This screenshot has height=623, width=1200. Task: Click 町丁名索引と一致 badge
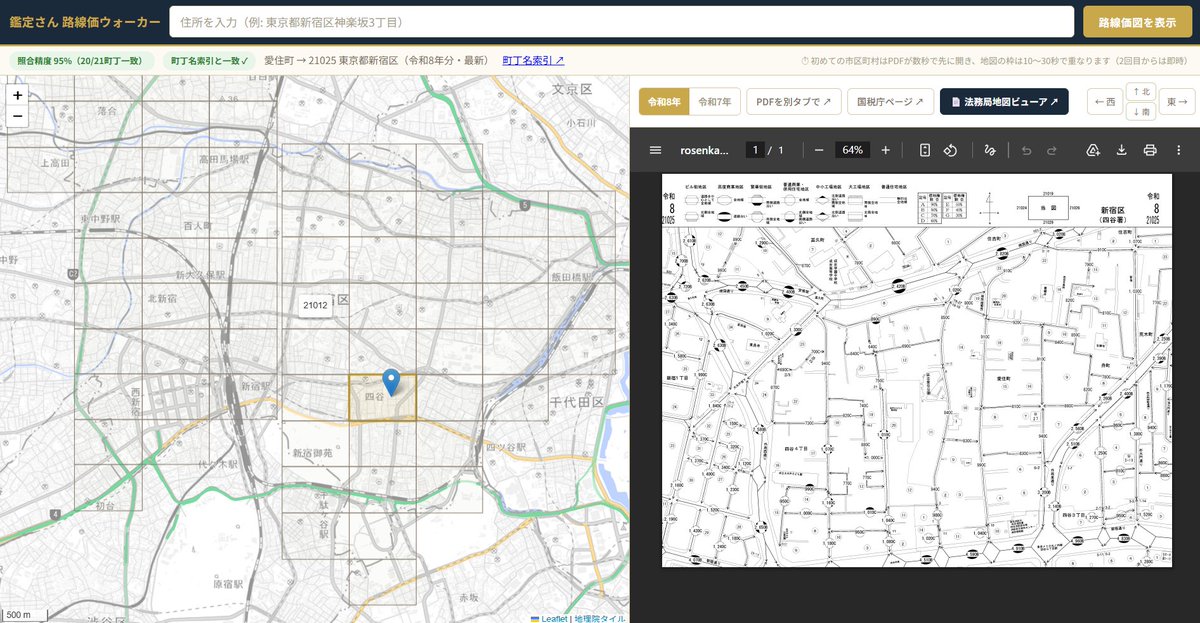pyautogui.click(x=210, y=60)
